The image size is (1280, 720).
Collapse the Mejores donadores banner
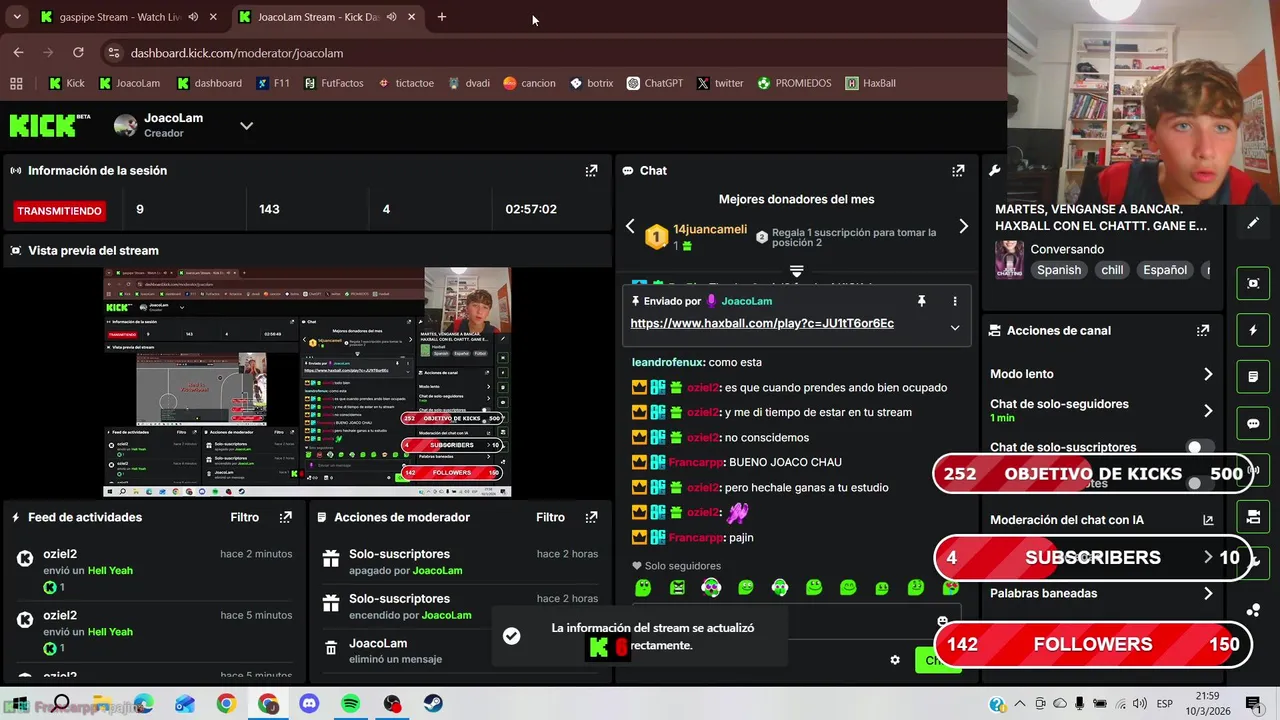(x=797, y=271)
